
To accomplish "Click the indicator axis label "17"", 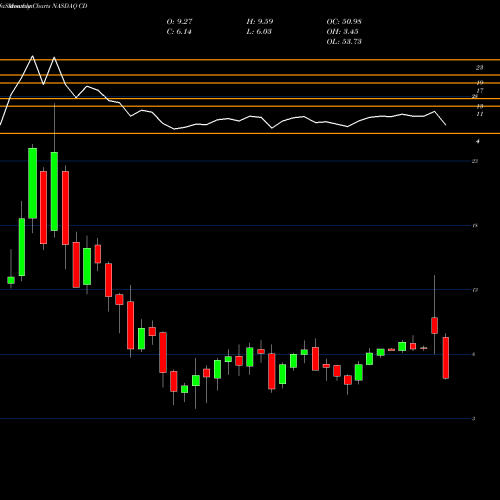I will click(480, 91).
